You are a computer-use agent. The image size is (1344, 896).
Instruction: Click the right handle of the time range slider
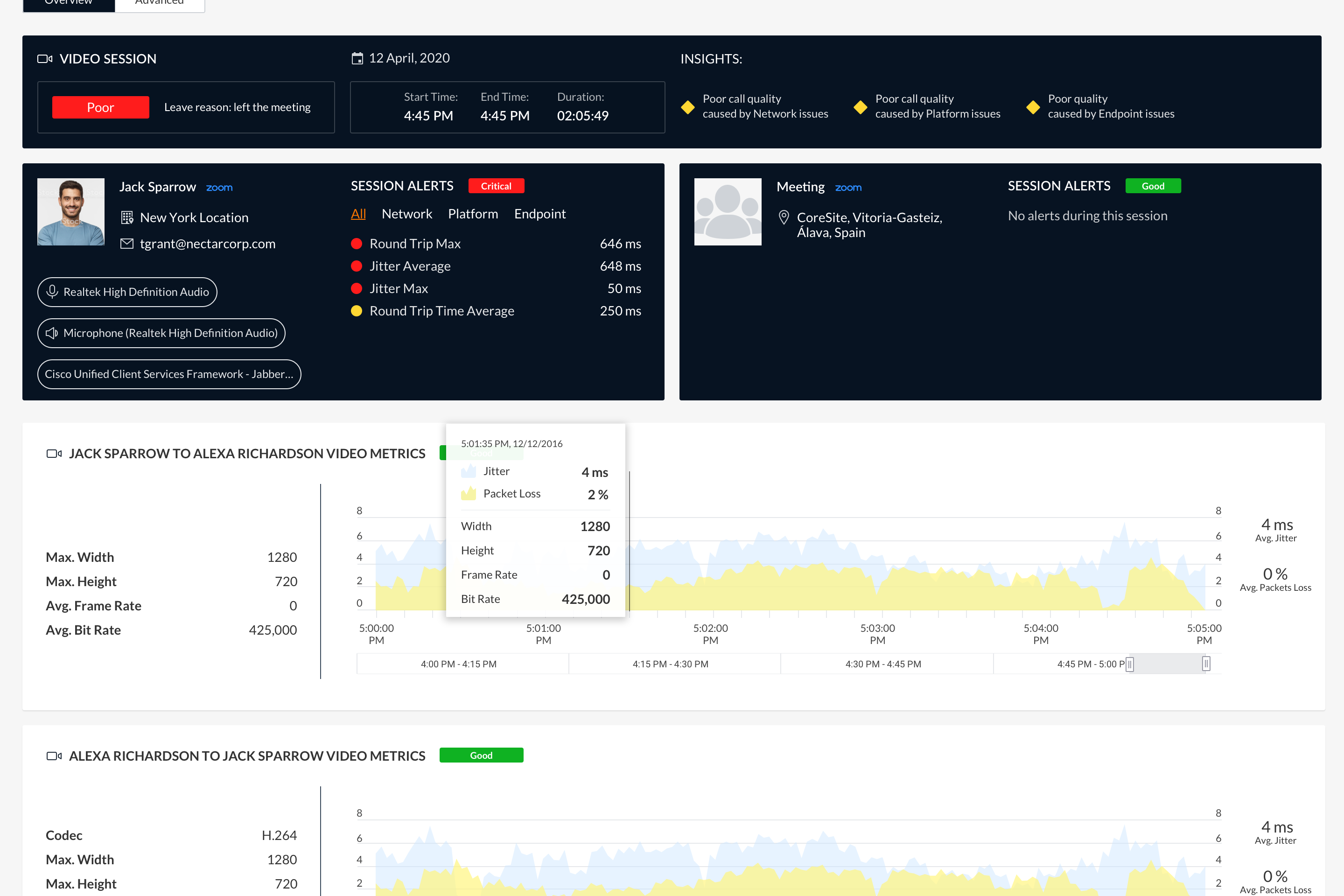click(x=1206, y=664)
